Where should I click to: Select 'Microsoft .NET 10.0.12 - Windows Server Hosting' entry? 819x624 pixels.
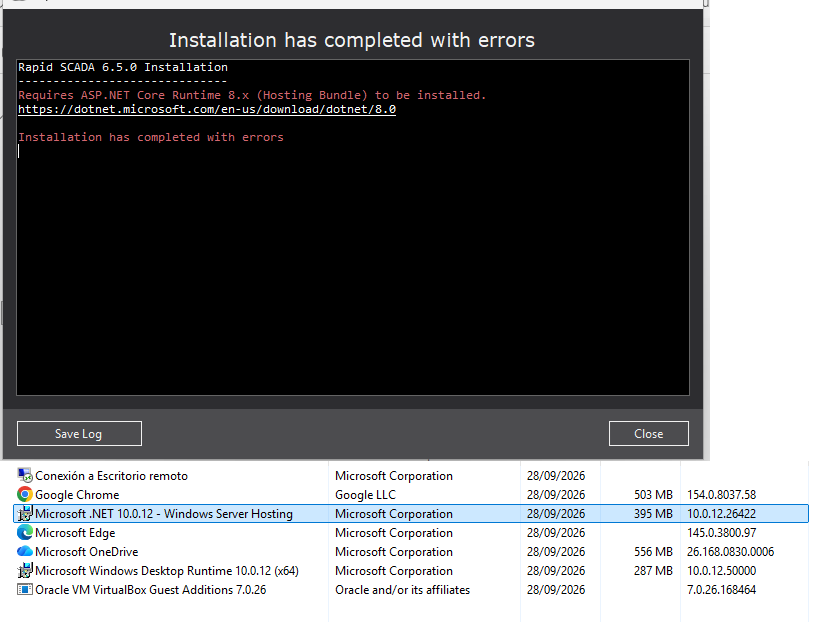[x=164, y=514]
